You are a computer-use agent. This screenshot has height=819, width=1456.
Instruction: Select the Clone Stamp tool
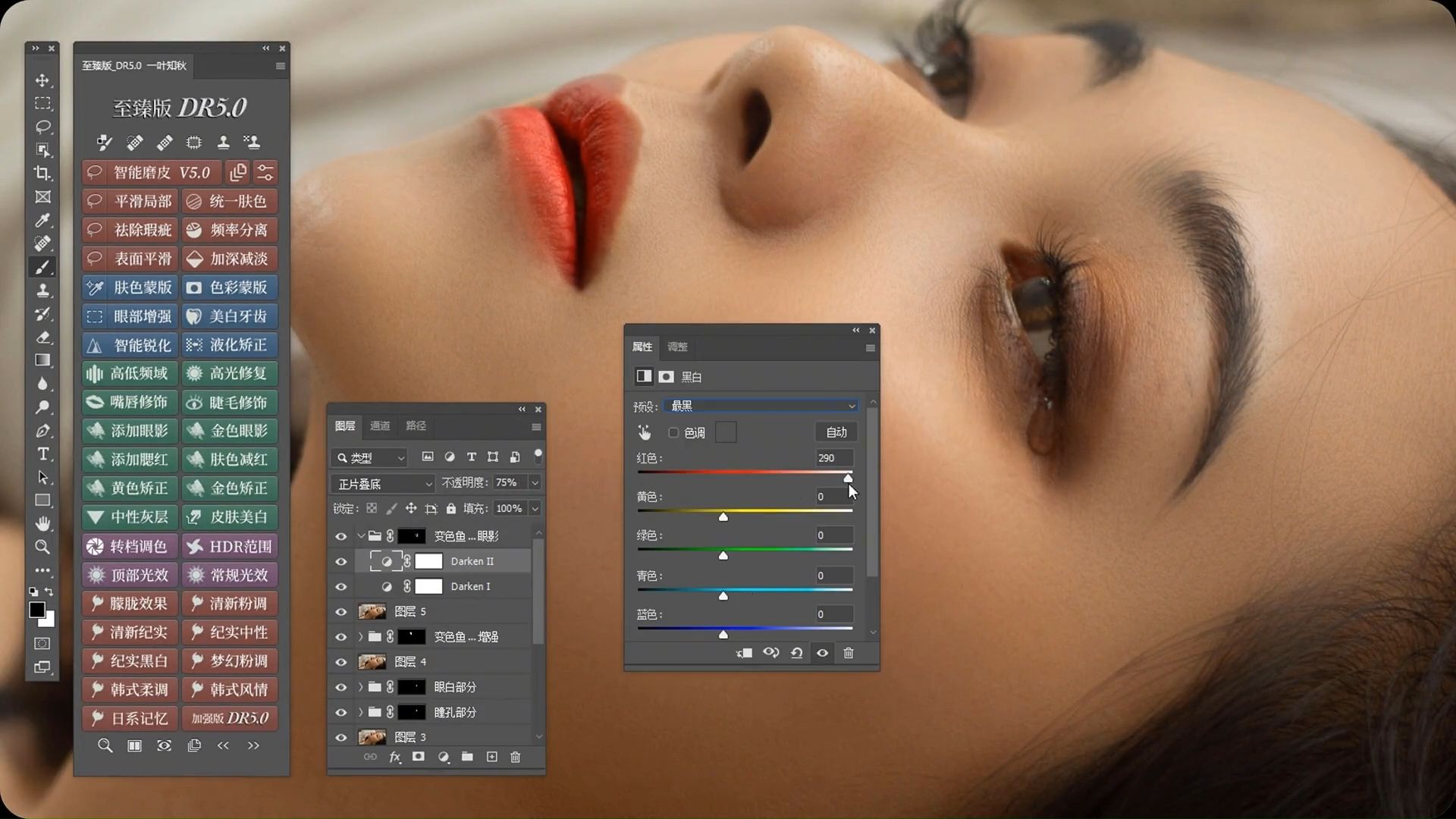(42, 290)
